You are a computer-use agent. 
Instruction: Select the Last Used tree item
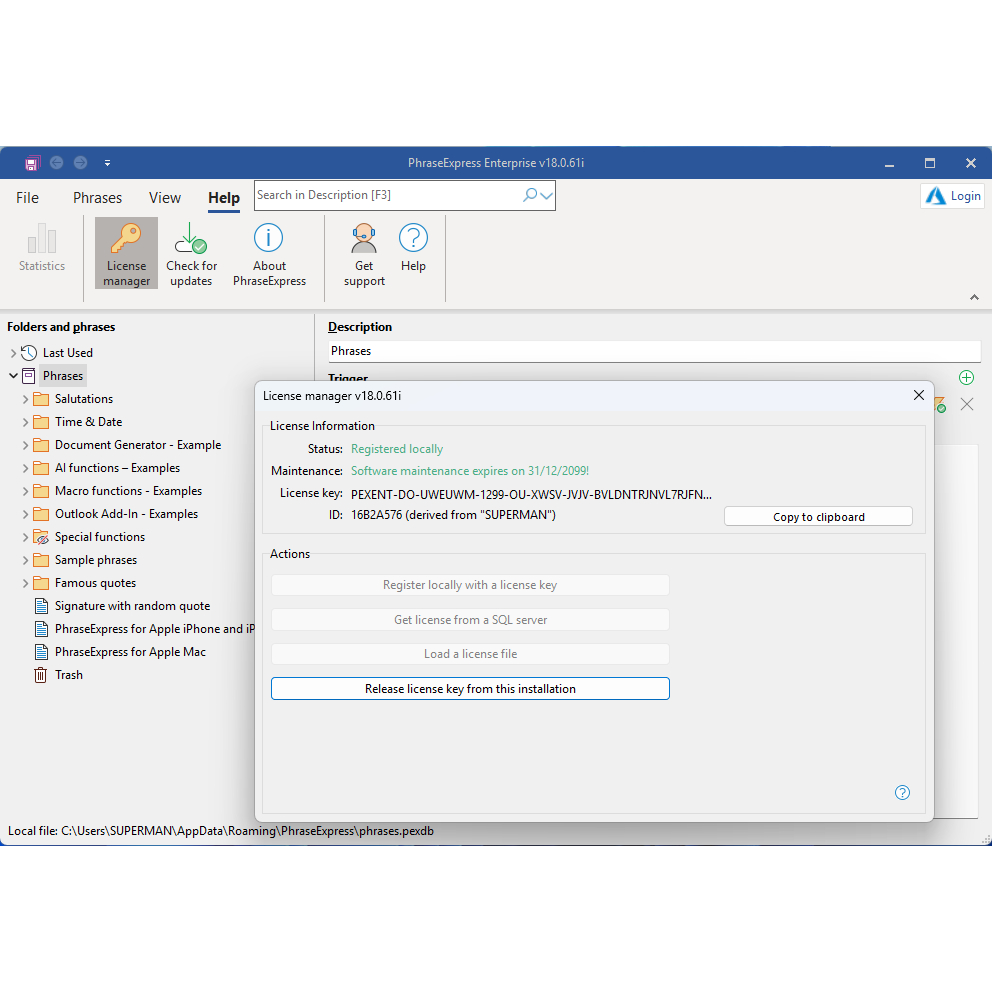coord(68,353)
